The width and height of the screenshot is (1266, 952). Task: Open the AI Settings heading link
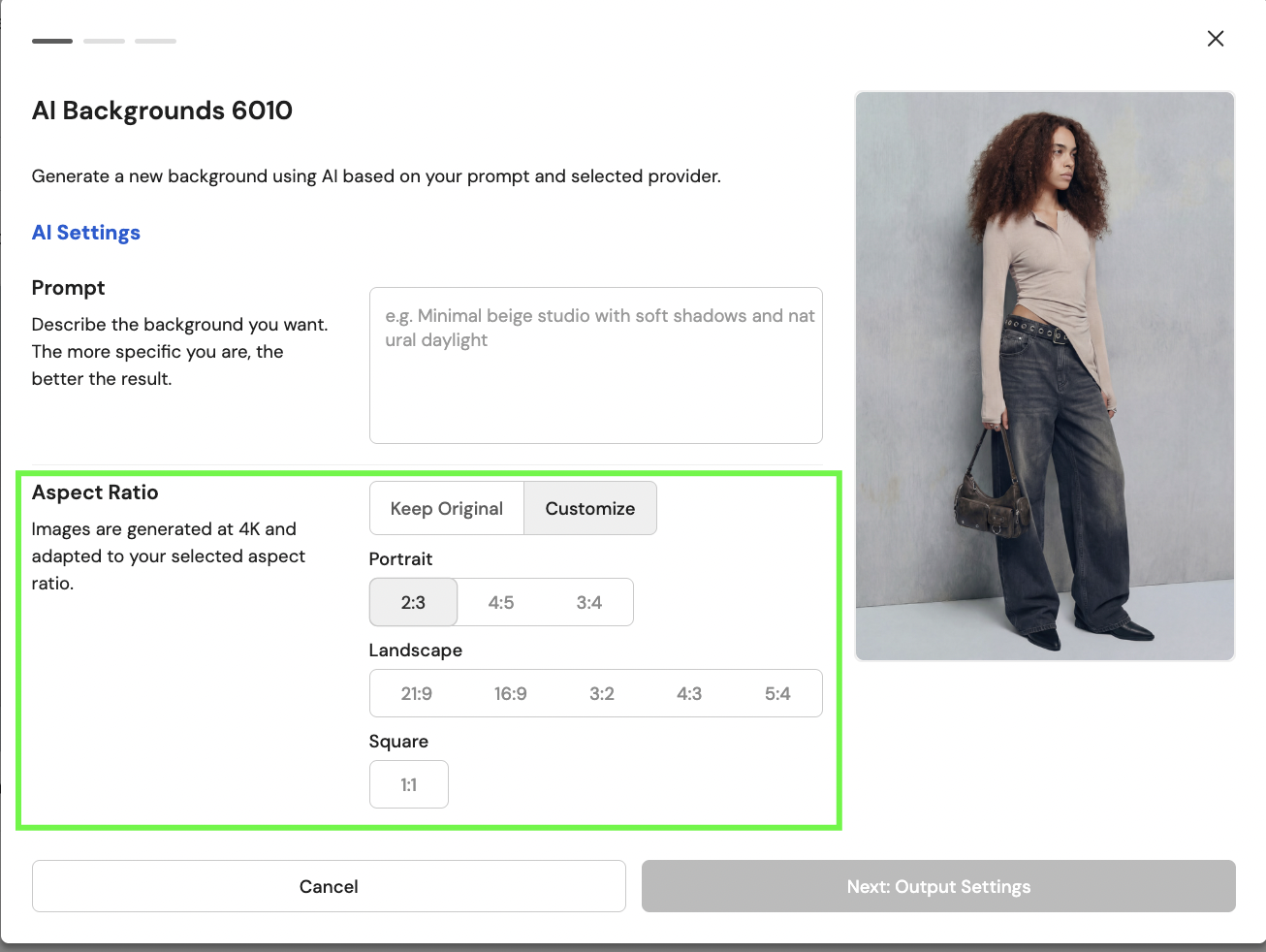pyautogui.click(x=86, y=233)
